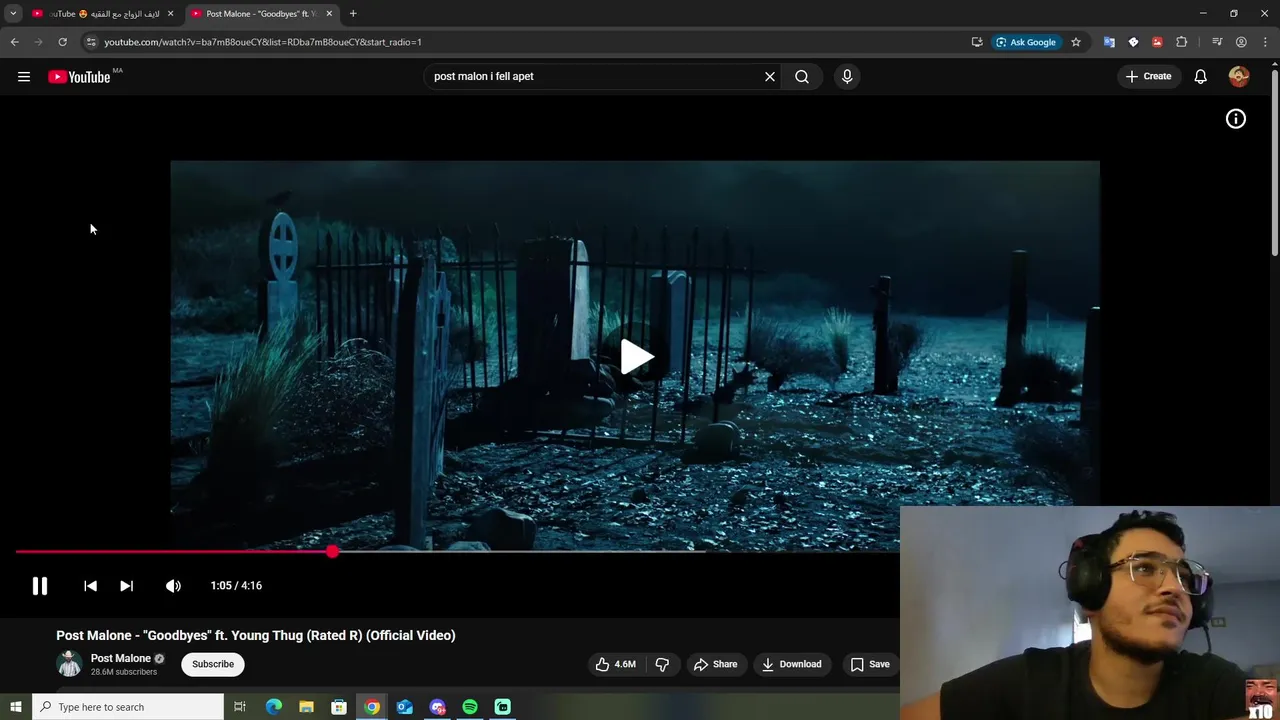Screen dimensions: 1280x720
Task: Dislike the video
Action: tap(662, 664)
